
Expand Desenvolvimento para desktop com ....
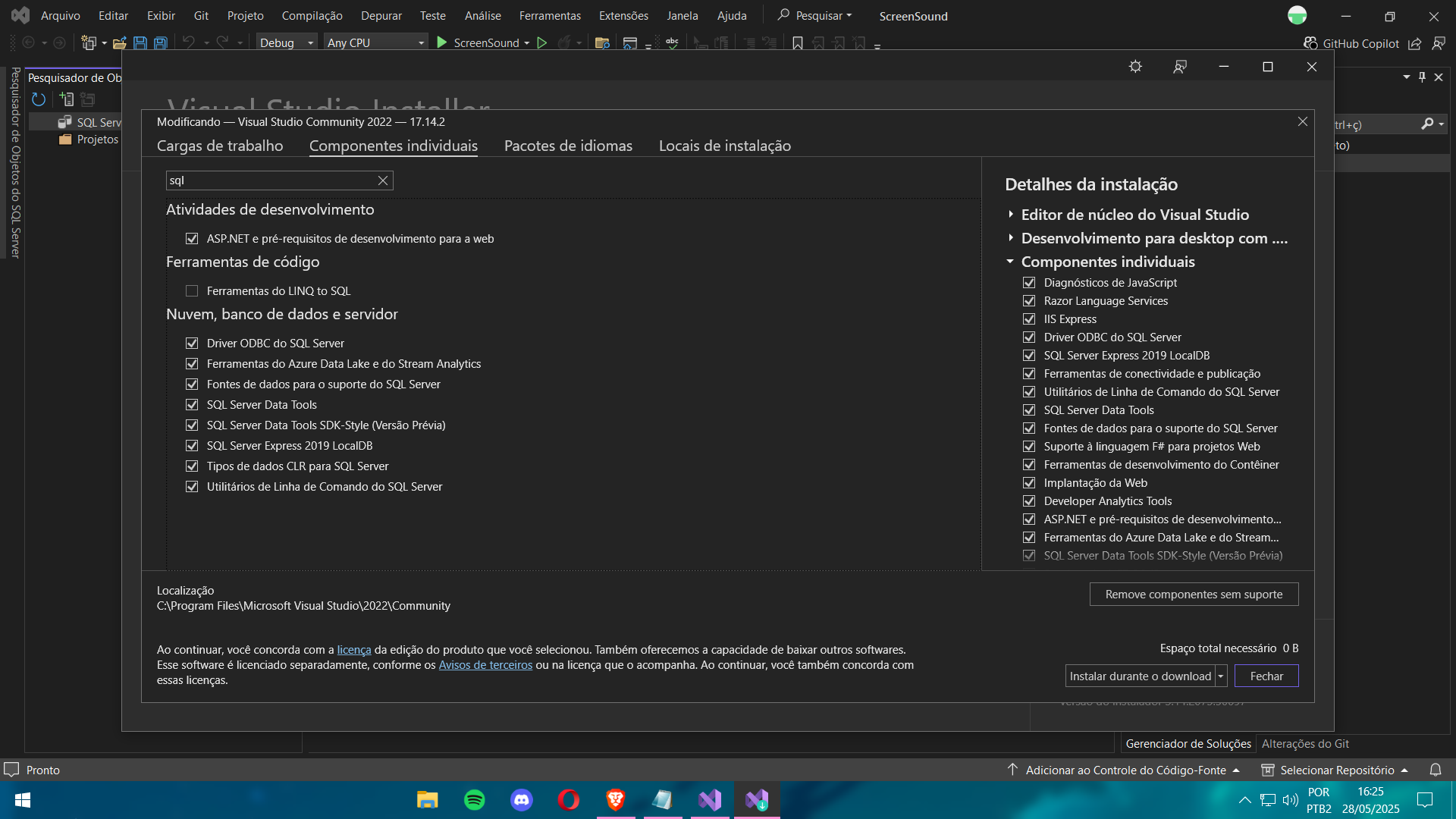[x=1011, y=238]
